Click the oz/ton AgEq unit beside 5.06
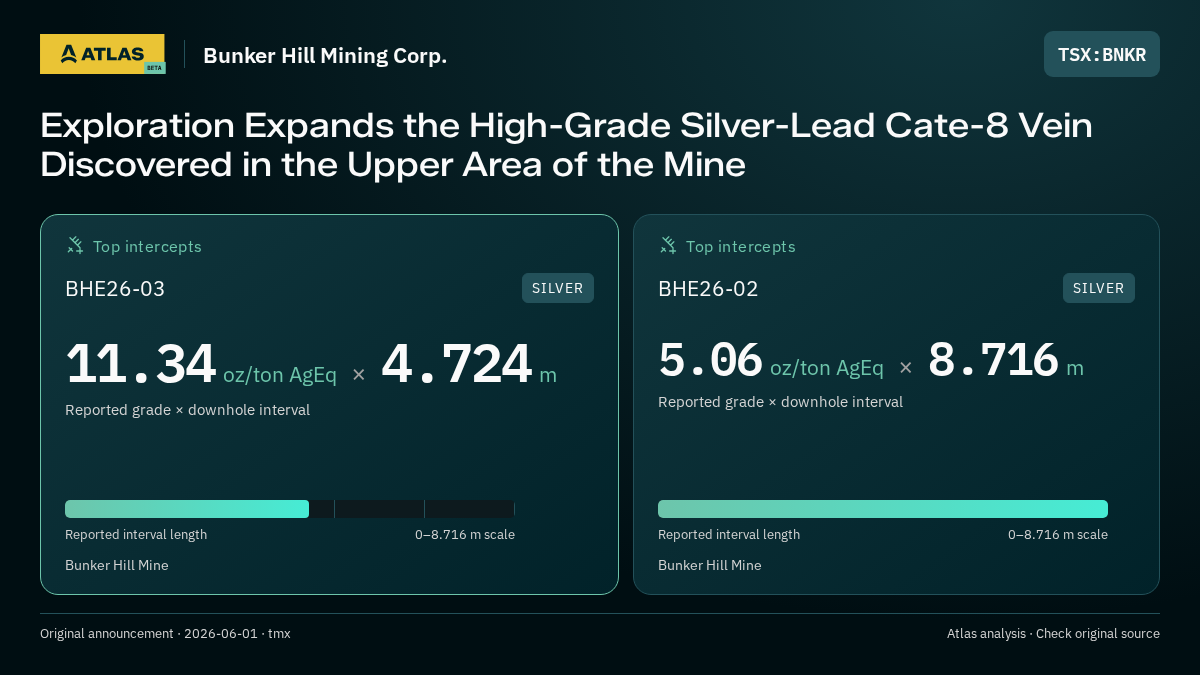The image size is (1200, 675). click(827, 368)
